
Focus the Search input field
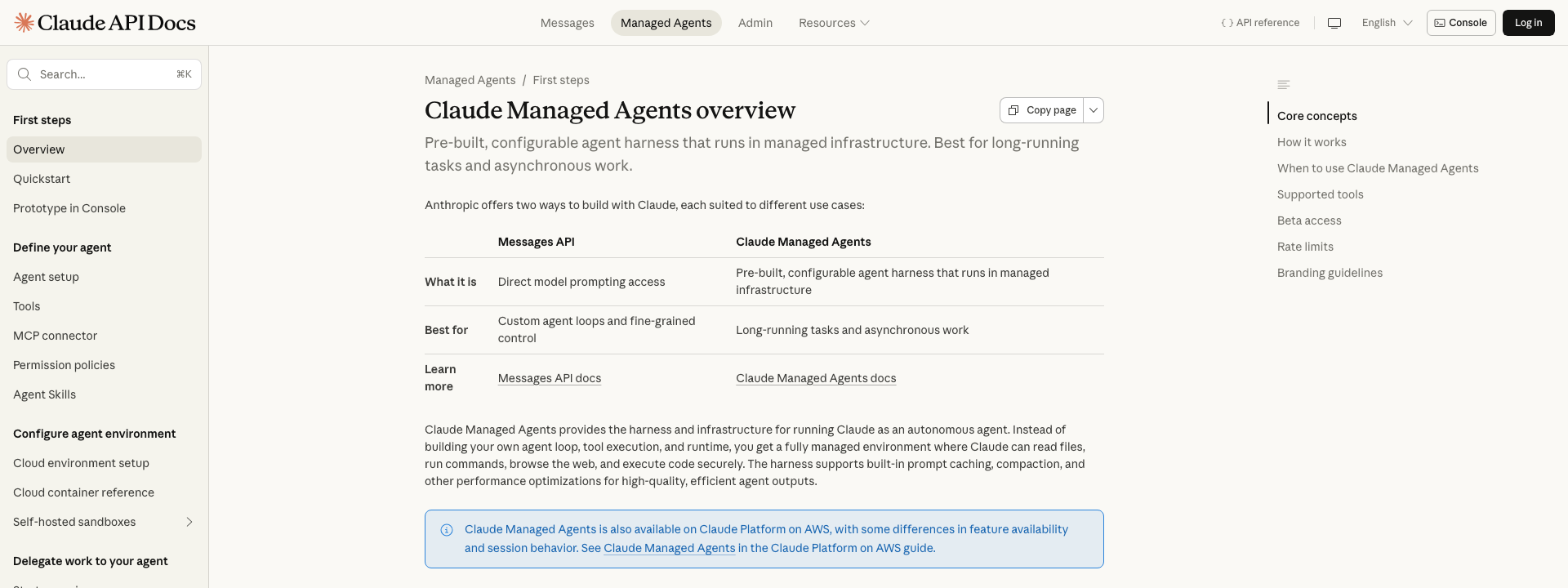(104, 74)
